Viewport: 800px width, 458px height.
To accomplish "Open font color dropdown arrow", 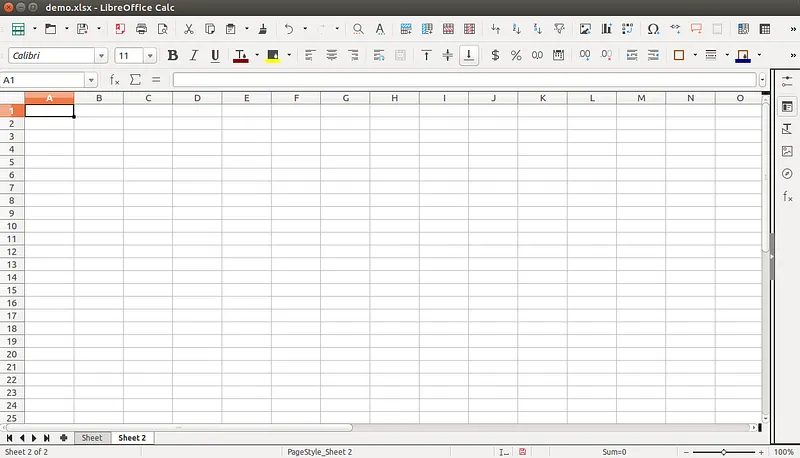I will [257, 55].
